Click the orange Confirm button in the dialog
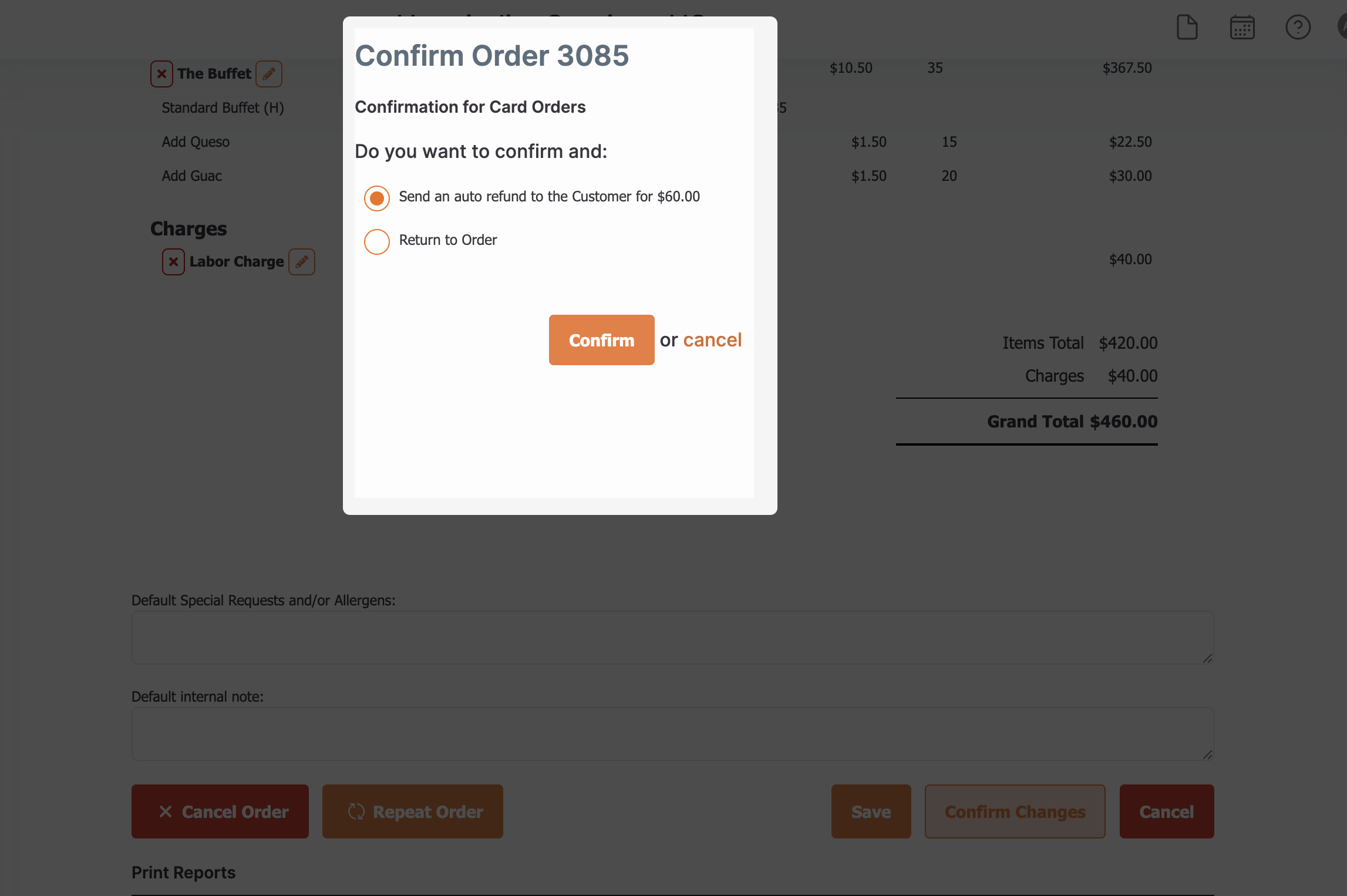 (x=601, y=340)
